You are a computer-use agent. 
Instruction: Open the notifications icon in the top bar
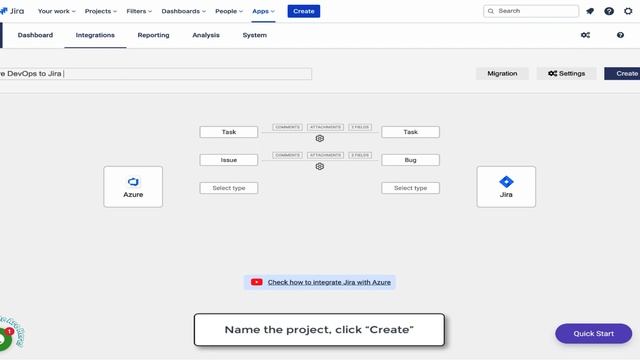tap(590, 11)
